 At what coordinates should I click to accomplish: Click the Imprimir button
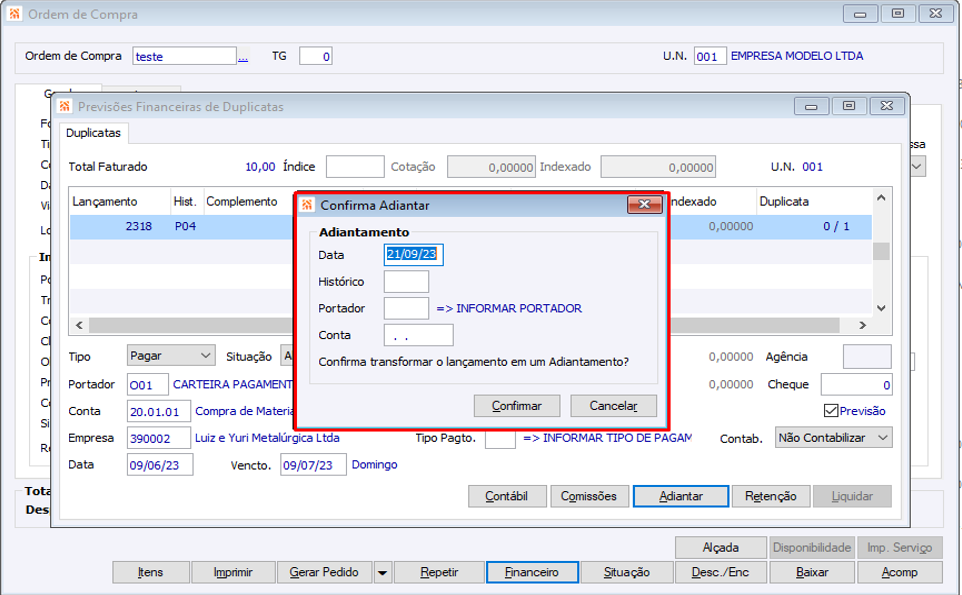click(x=233, y=572)
